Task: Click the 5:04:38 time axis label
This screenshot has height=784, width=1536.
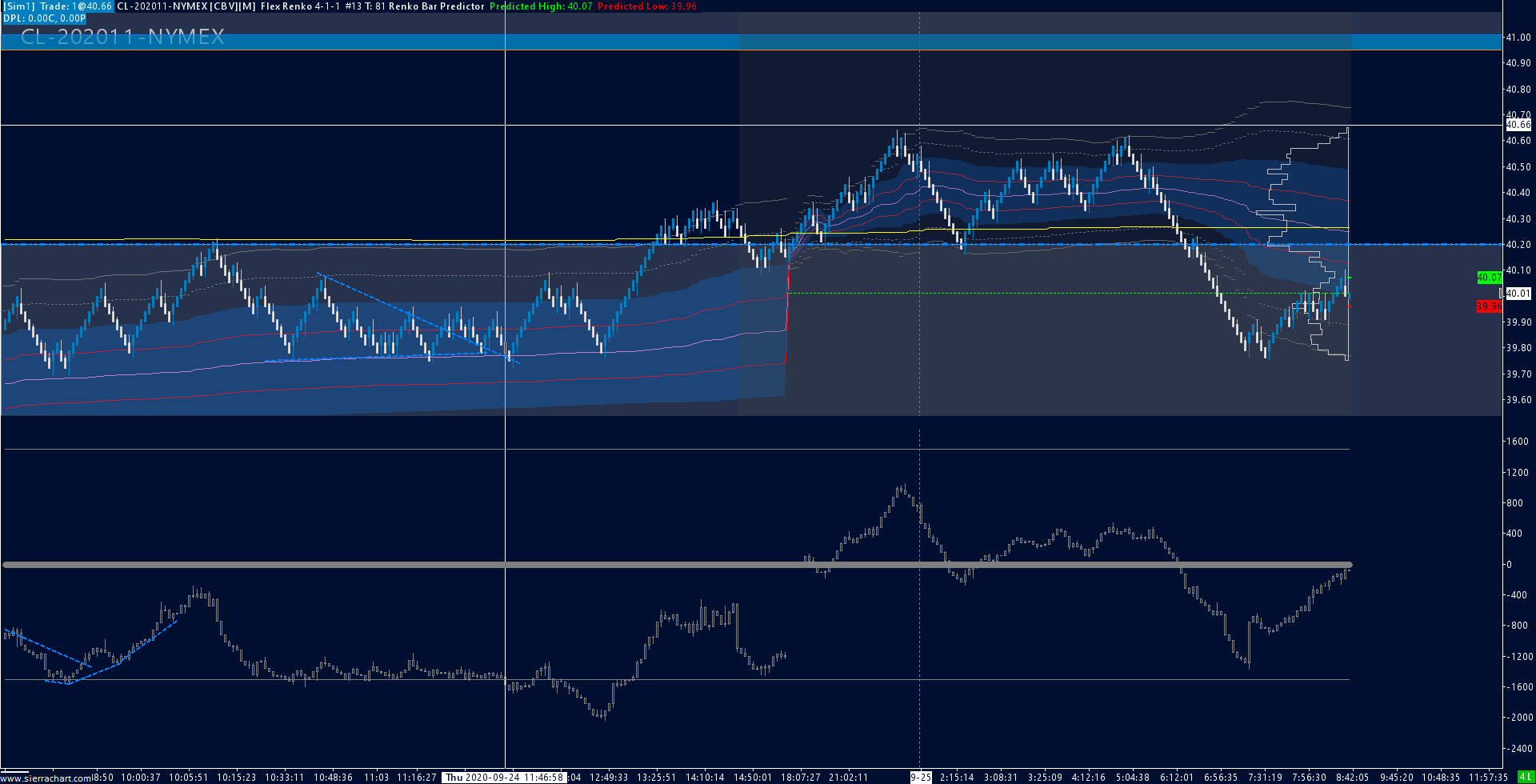Action: (x=1133, y=778)
